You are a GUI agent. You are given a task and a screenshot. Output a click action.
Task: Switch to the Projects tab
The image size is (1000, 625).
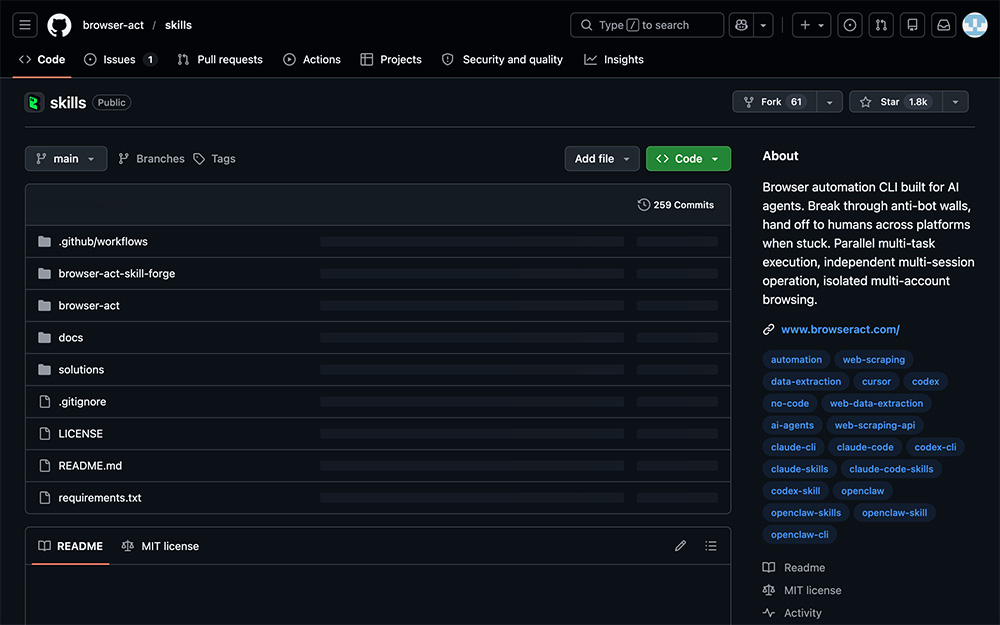point(391,59)
